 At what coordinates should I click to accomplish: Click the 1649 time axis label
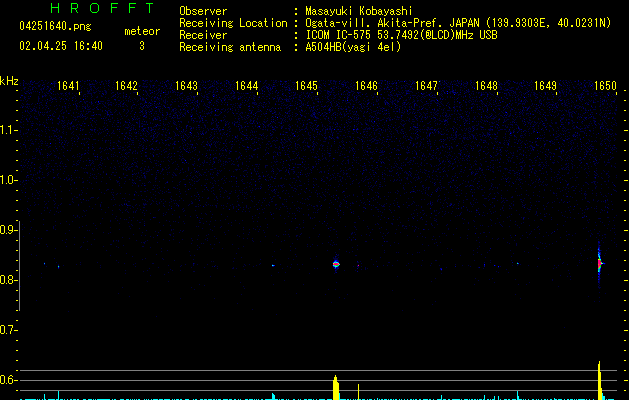click(546, 86)
